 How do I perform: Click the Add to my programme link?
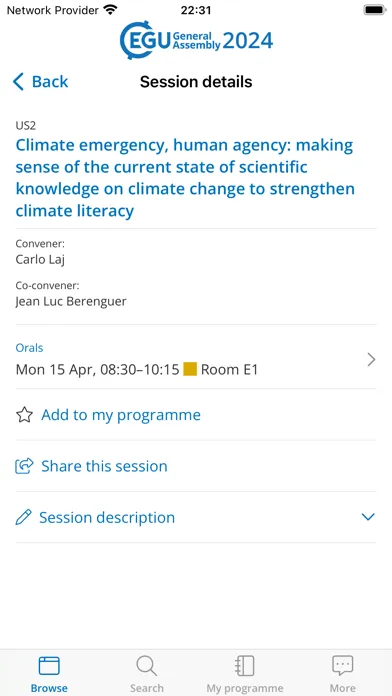coord(121,415)
